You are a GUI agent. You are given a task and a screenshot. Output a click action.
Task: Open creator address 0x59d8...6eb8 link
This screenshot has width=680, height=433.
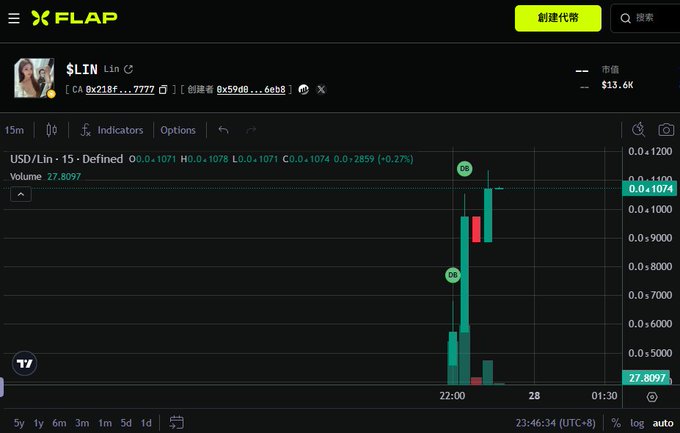coord(251,90)
